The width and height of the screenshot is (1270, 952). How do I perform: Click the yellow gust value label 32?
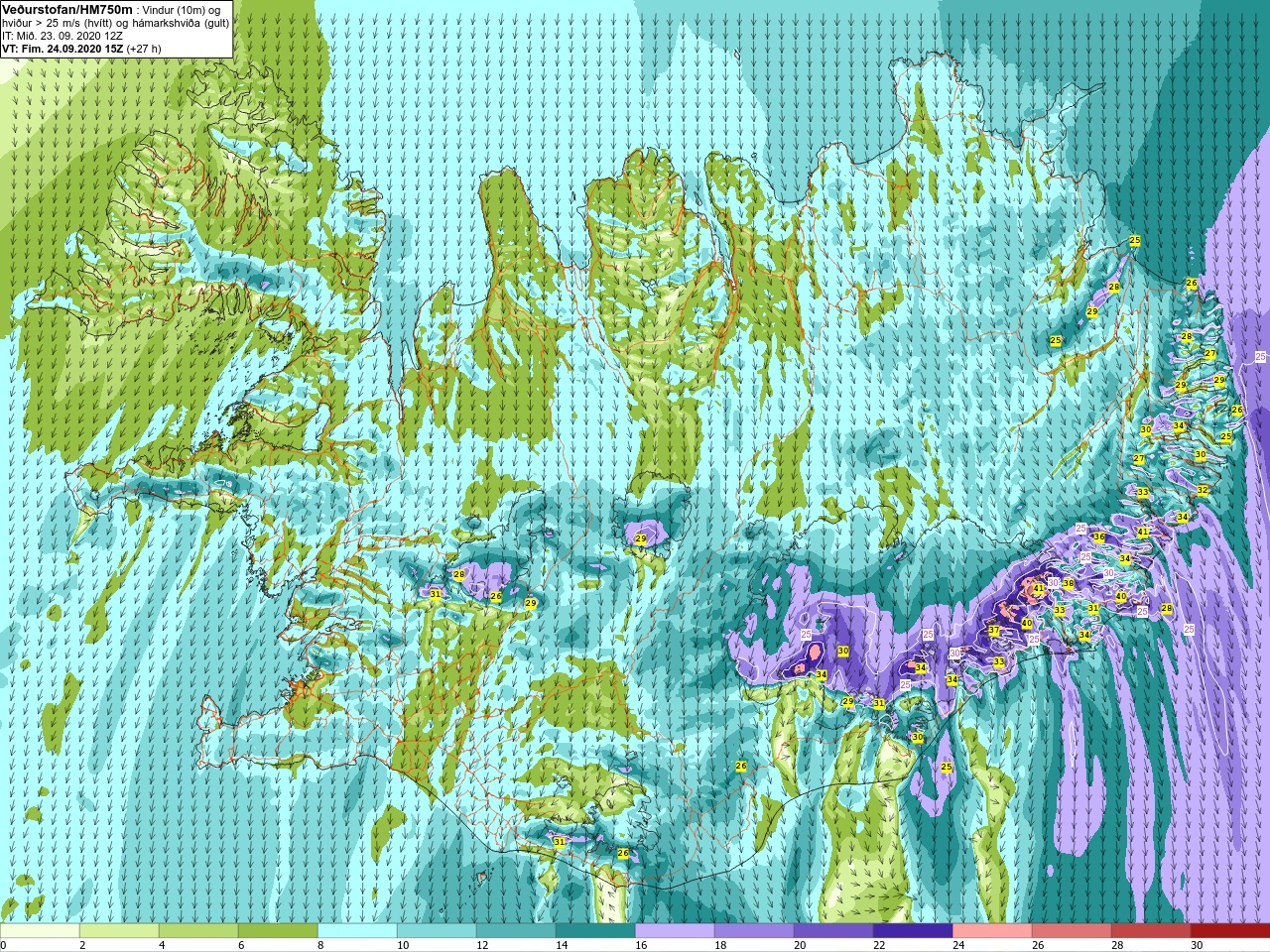[1203, 490]
